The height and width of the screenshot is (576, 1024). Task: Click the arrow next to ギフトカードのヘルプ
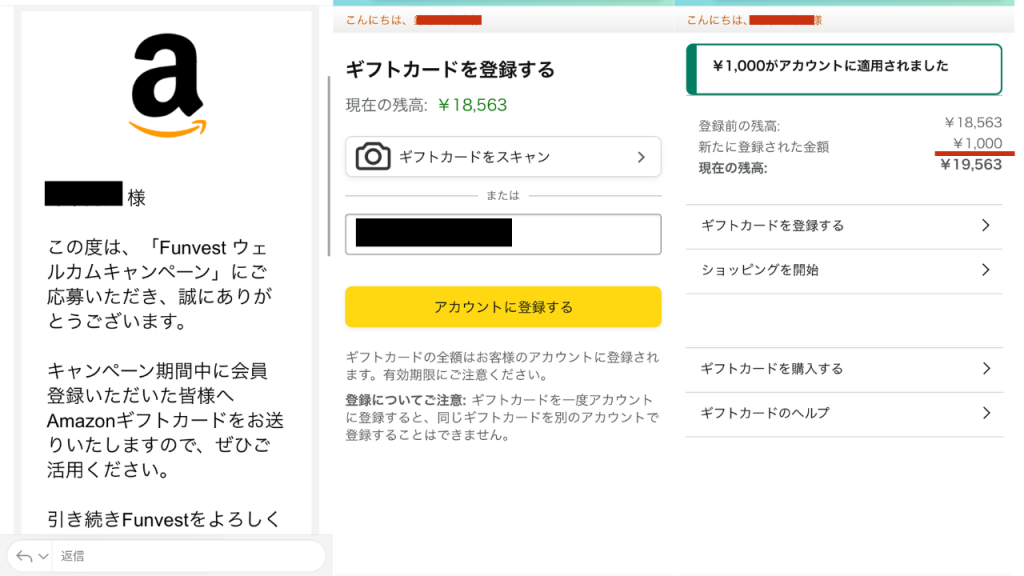point(985,413)
